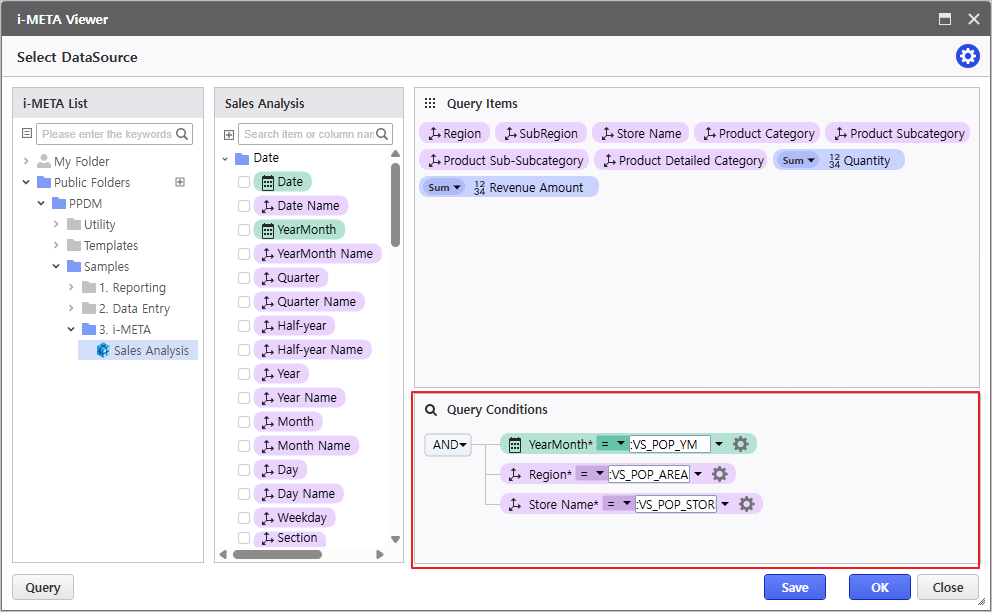Click the Query button

point(42,587)
